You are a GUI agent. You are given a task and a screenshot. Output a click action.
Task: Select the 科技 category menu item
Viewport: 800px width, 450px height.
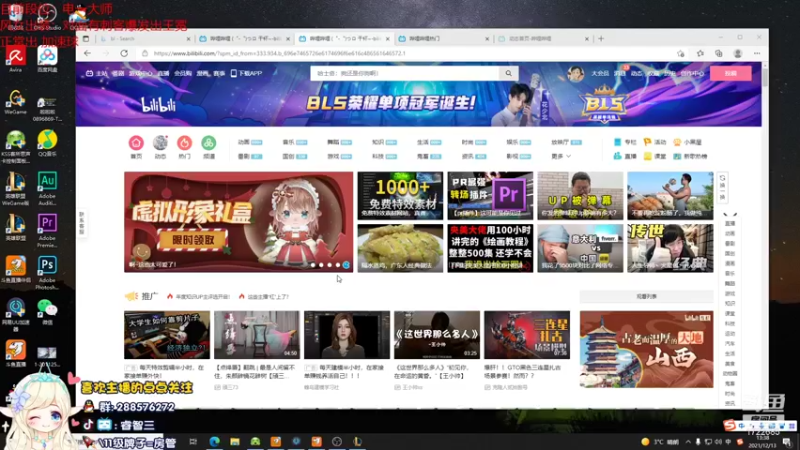(384, 156)
